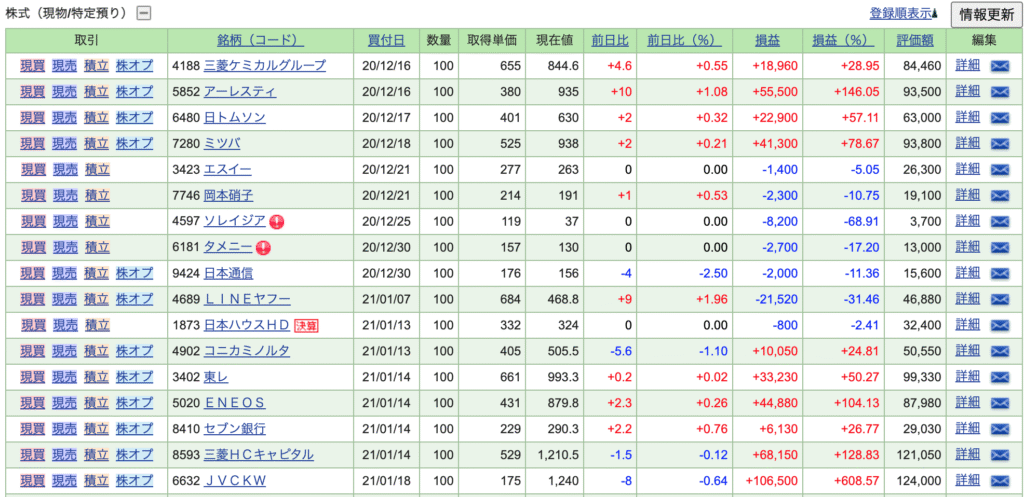
Task: Click 株オプ in the LINEヤフー row
Action: click(x=134, y=299)
